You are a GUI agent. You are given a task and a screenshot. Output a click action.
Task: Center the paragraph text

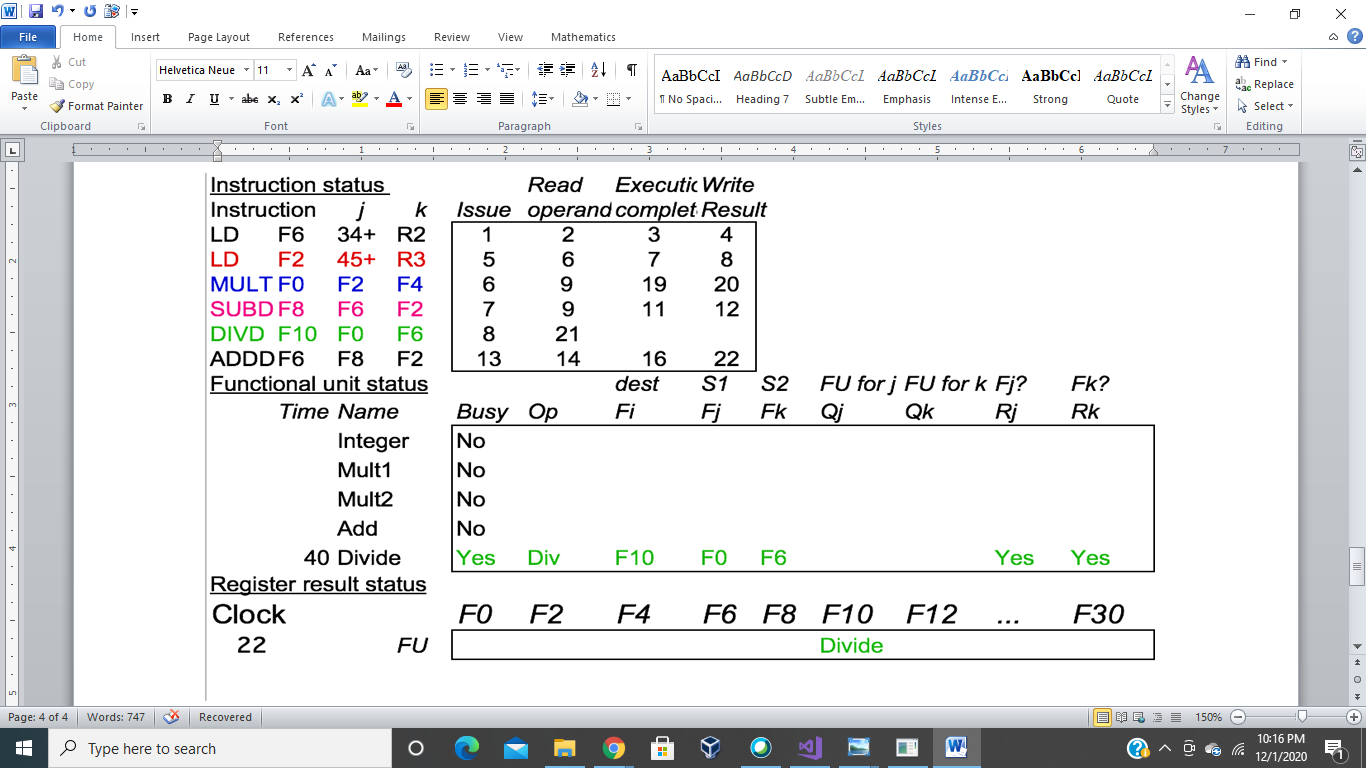460,99
